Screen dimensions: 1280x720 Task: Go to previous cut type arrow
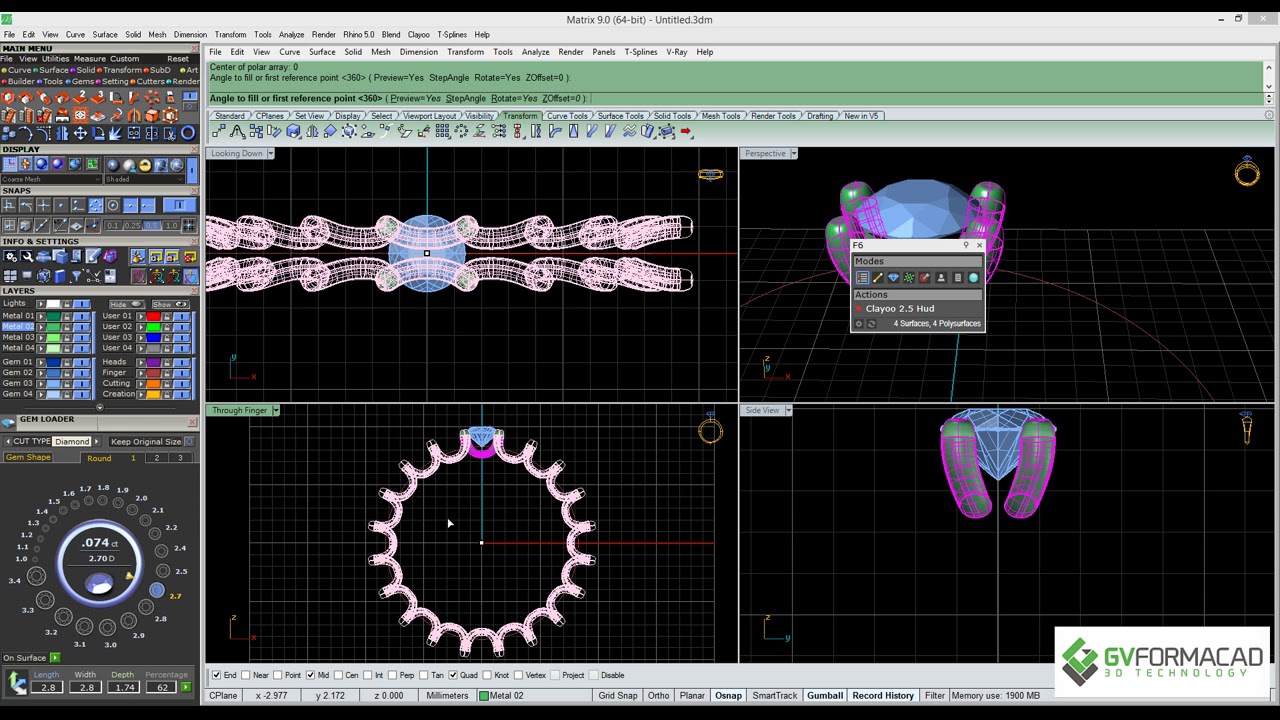[x=8, y=441]
